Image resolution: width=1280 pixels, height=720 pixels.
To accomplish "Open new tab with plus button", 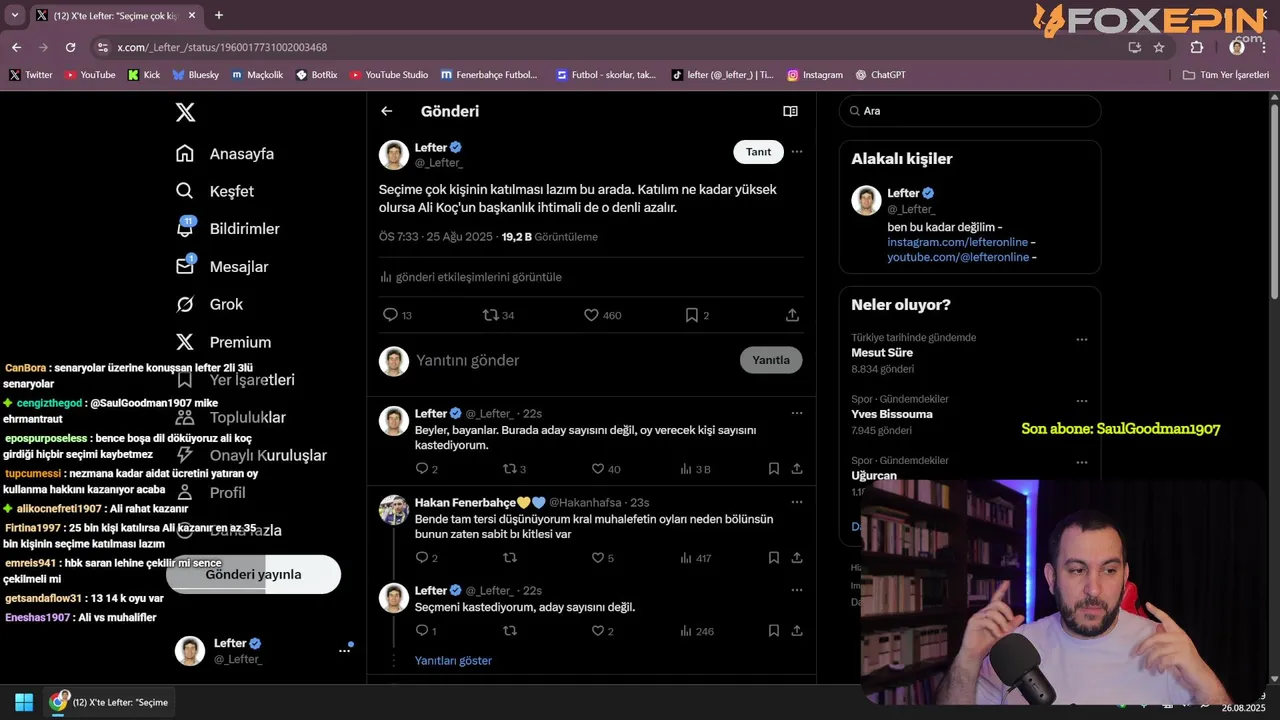I will 219,15.
